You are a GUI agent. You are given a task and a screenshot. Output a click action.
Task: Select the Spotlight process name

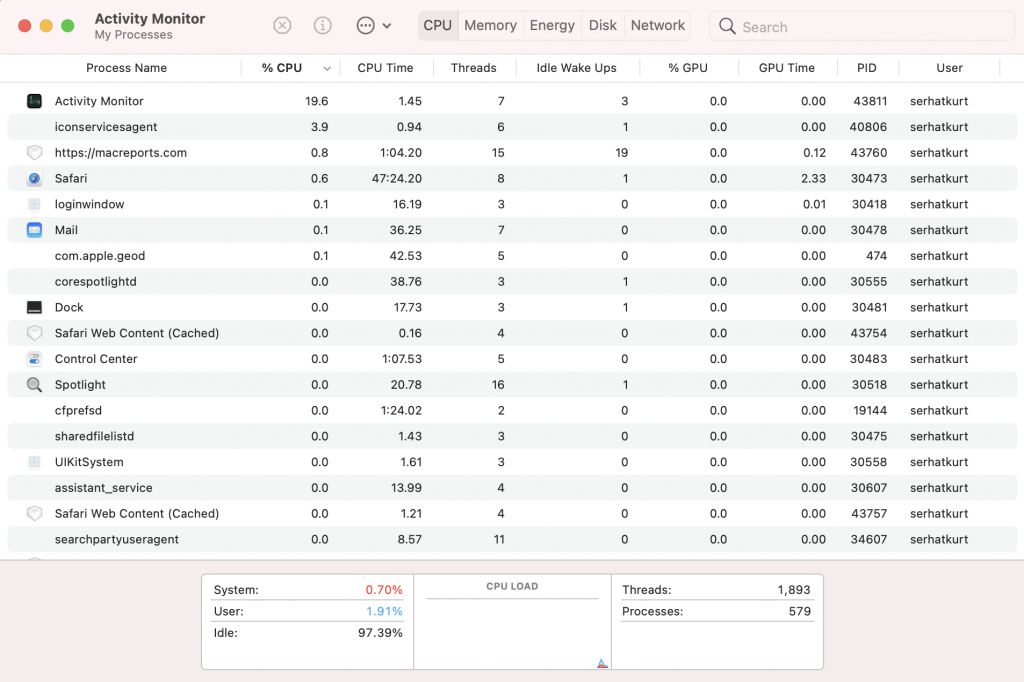click(80, 385)
